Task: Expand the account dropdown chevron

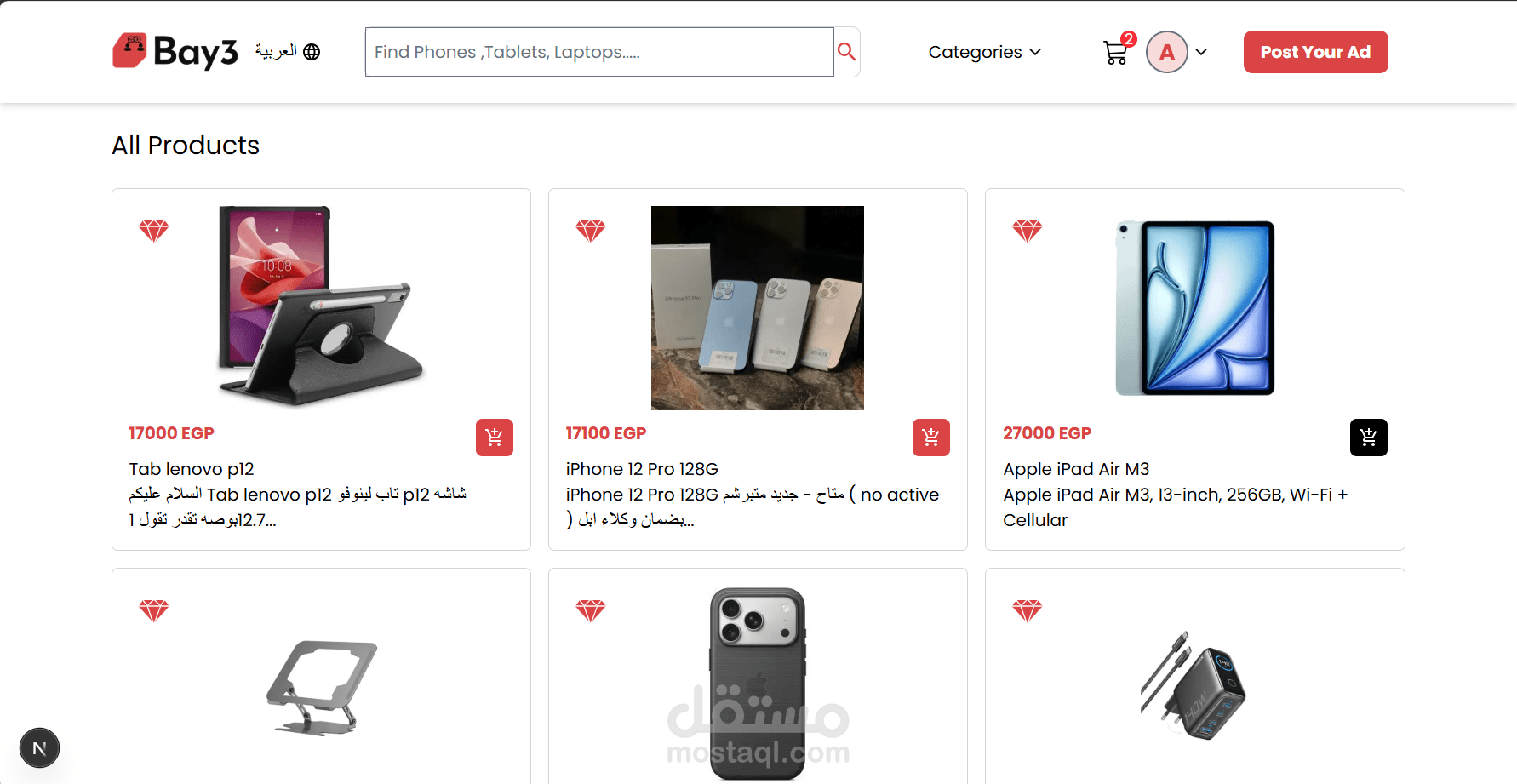Action: tap(1201, 52)
